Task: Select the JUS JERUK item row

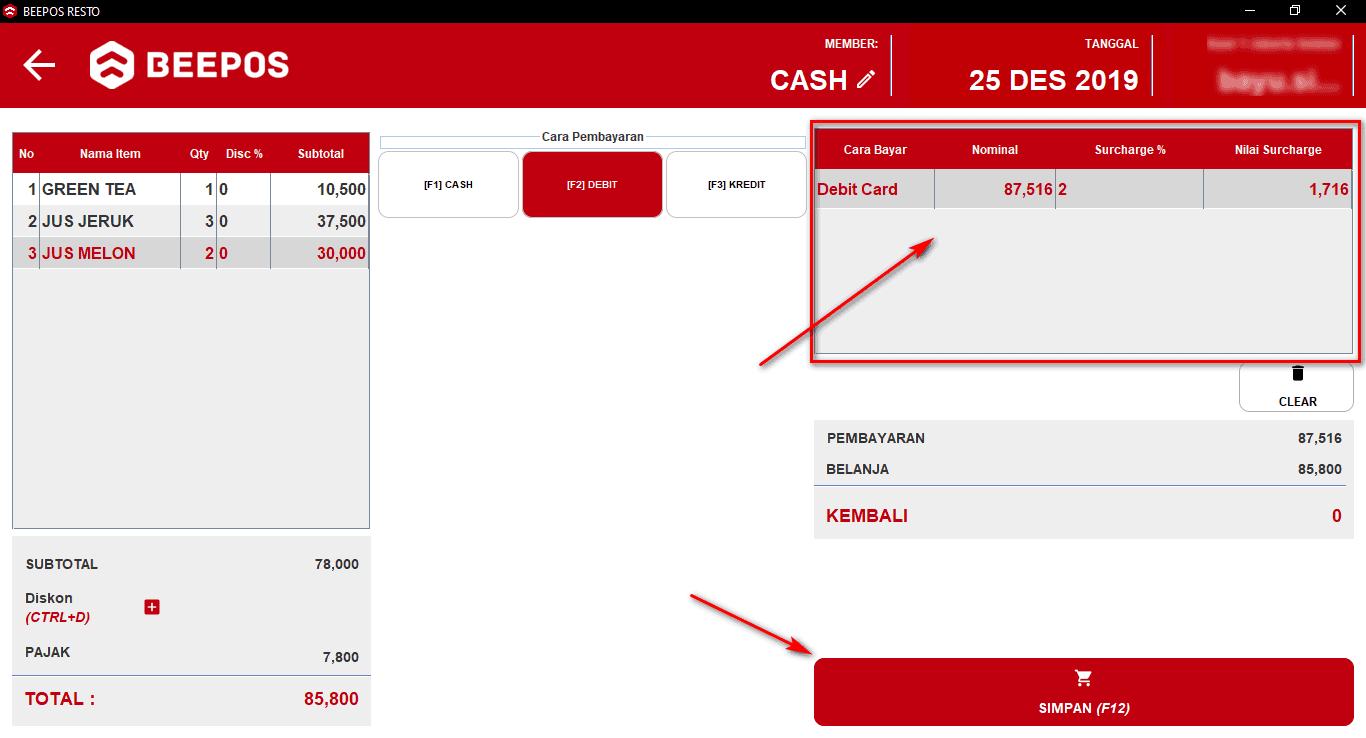Action: pyautogui.click(x=191, y=221)
